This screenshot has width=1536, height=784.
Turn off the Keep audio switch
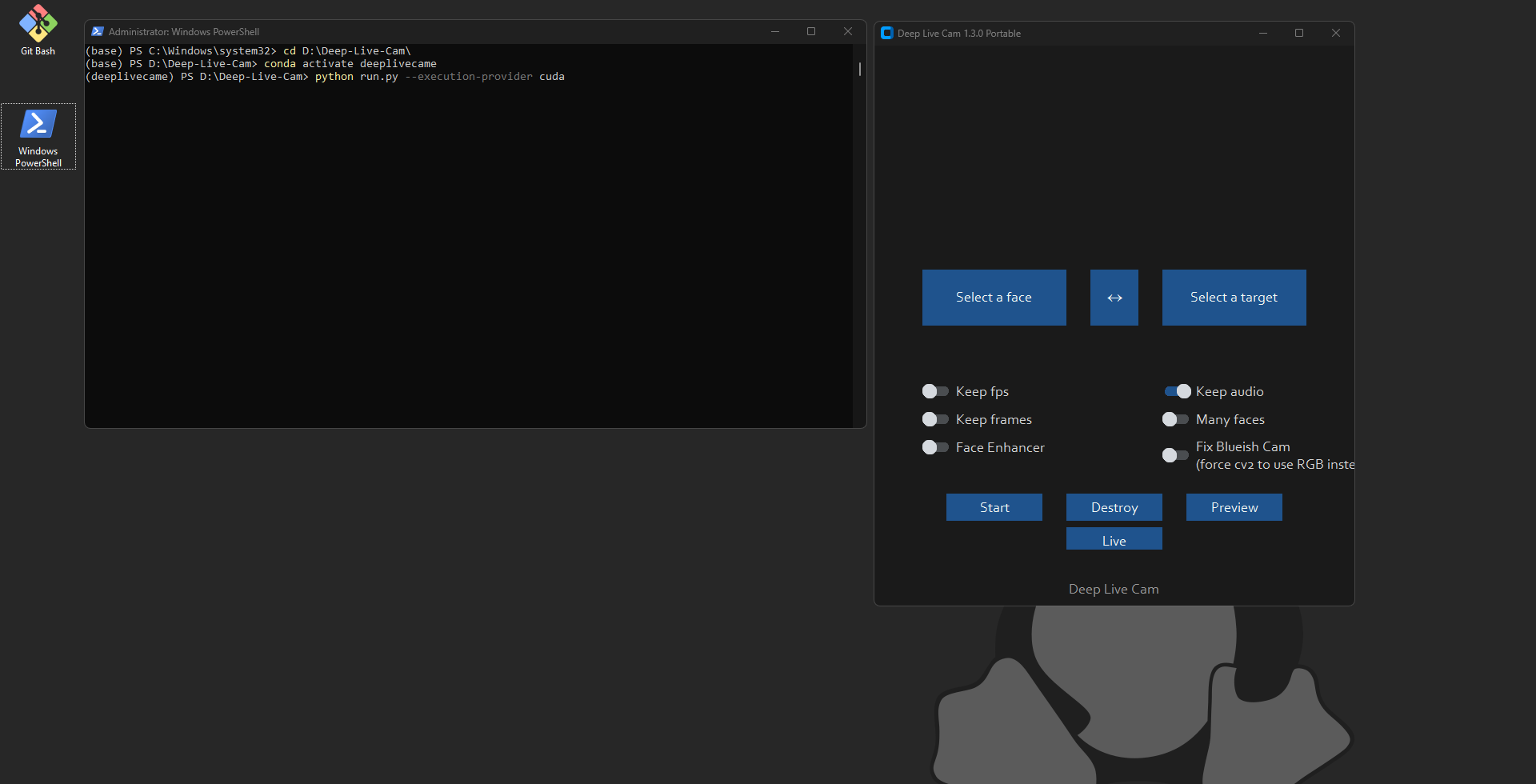1177,391
